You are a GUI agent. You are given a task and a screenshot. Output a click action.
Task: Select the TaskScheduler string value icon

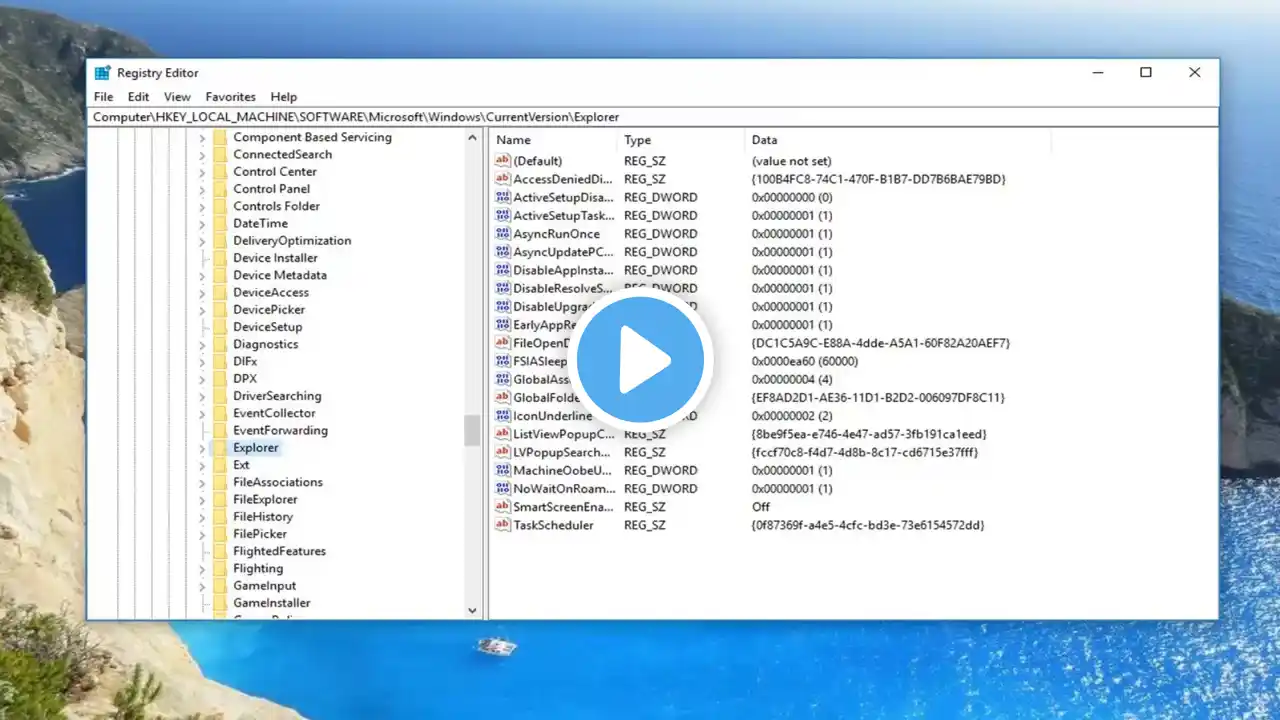503,525
